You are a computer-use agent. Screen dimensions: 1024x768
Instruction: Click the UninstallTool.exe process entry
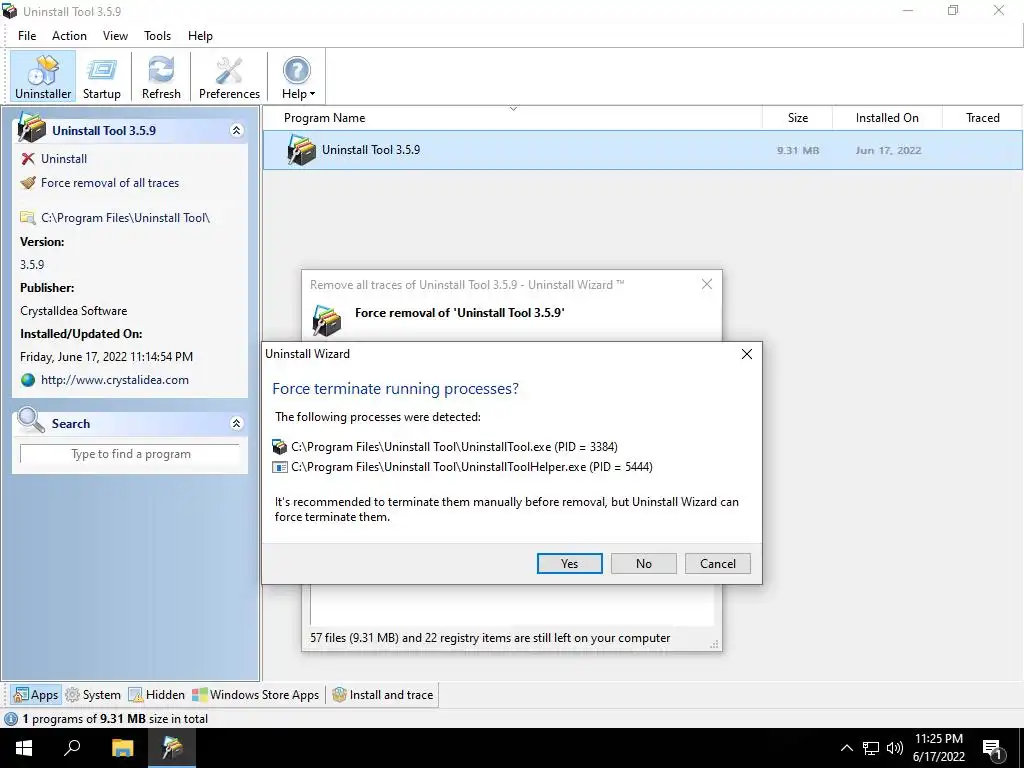click(445, 447)
